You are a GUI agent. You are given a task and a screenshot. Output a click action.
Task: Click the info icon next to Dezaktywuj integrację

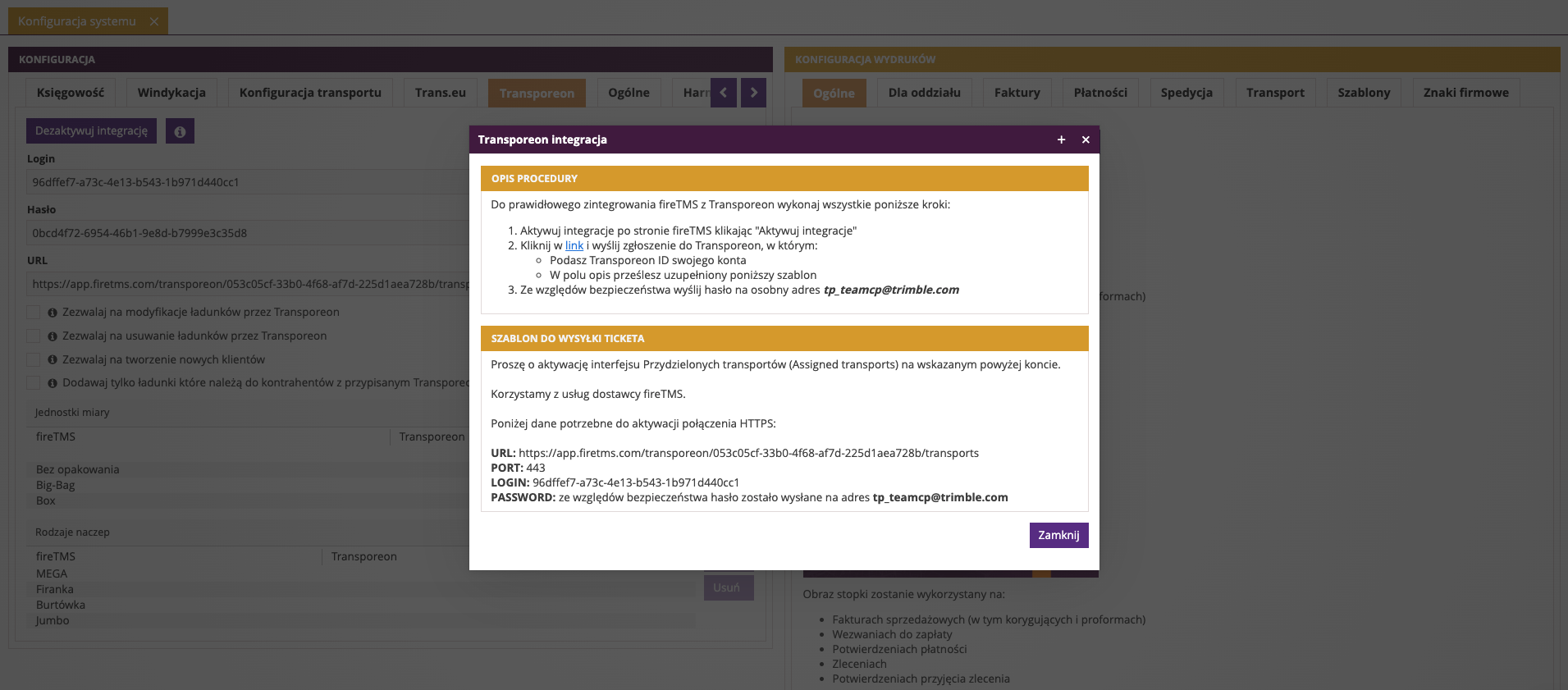180,131
